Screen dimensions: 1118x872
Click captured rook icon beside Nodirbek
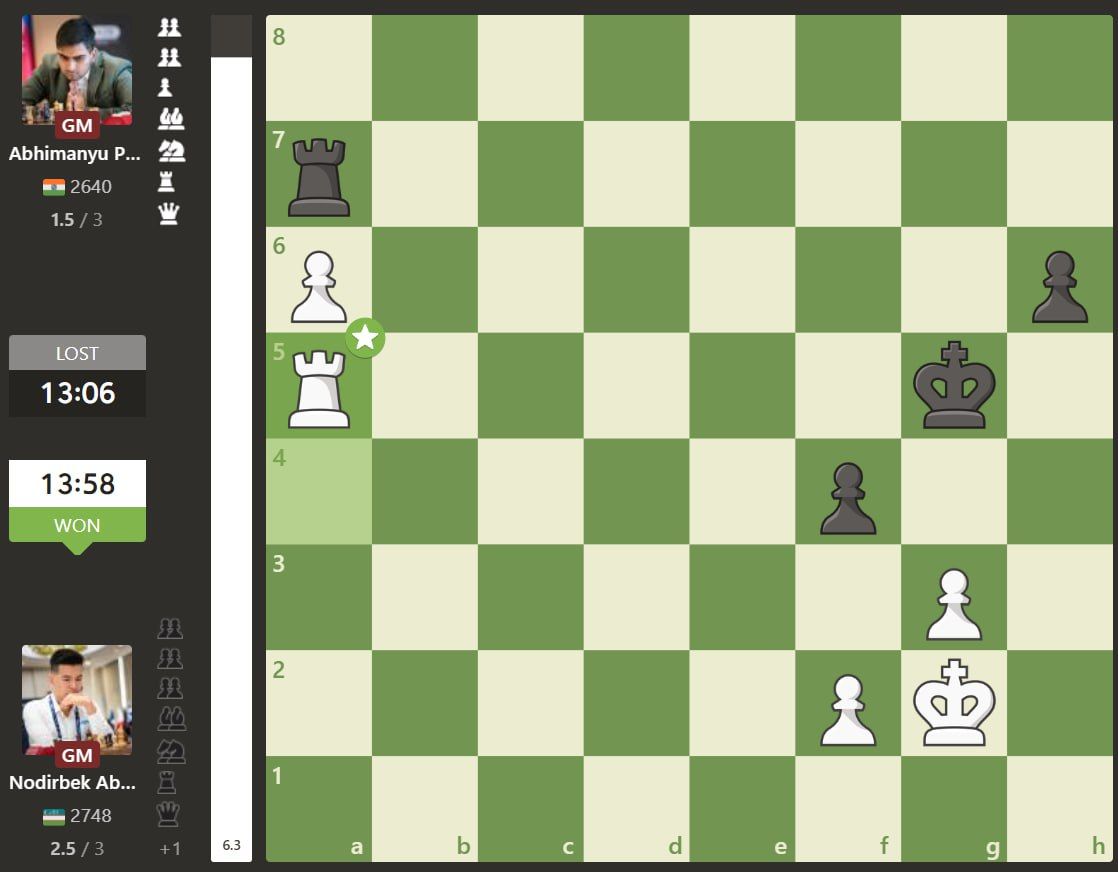click(x=166, y=782)
